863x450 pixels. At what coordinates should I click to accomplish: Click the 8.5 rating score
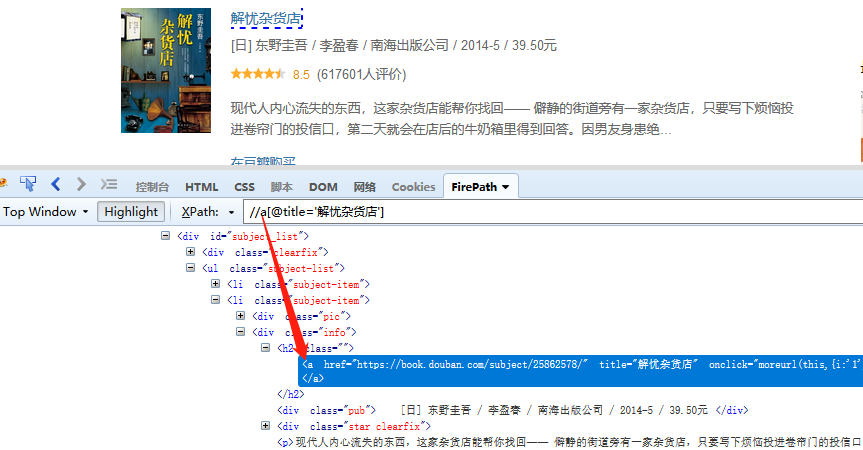301,75
